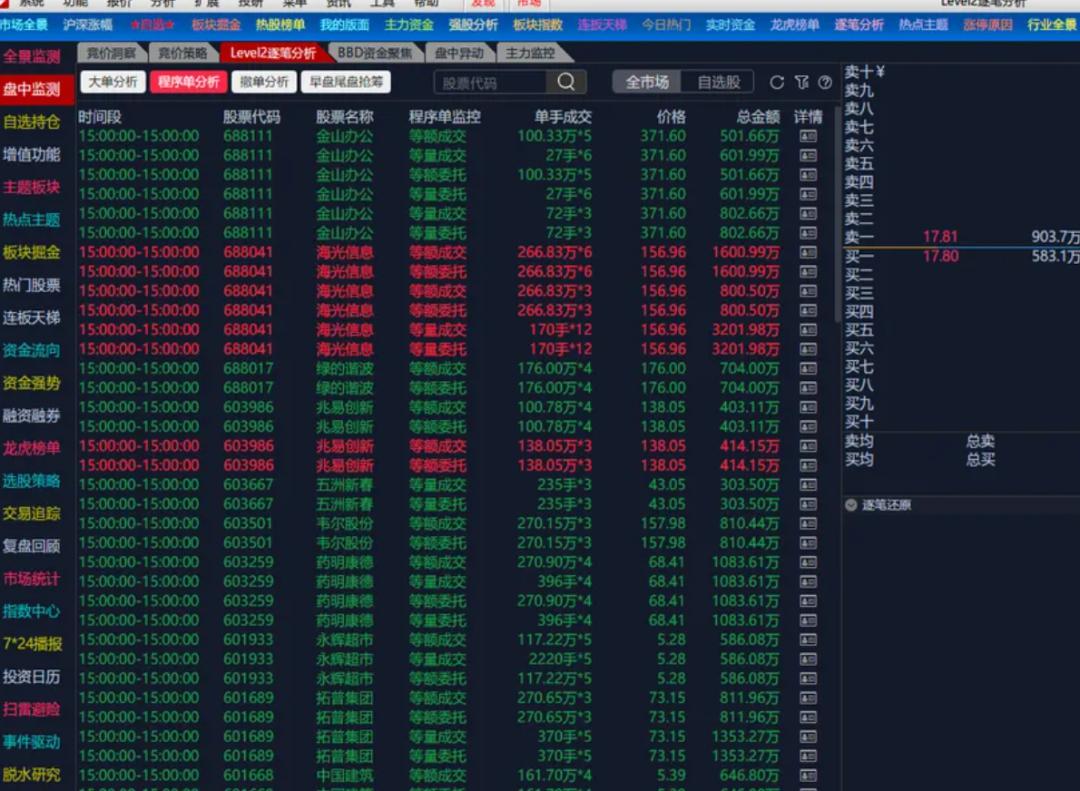Expand the 卖十 ¥ order book header
The height and width of the screenshot is (791, 1080).
(x=865, y=71)
